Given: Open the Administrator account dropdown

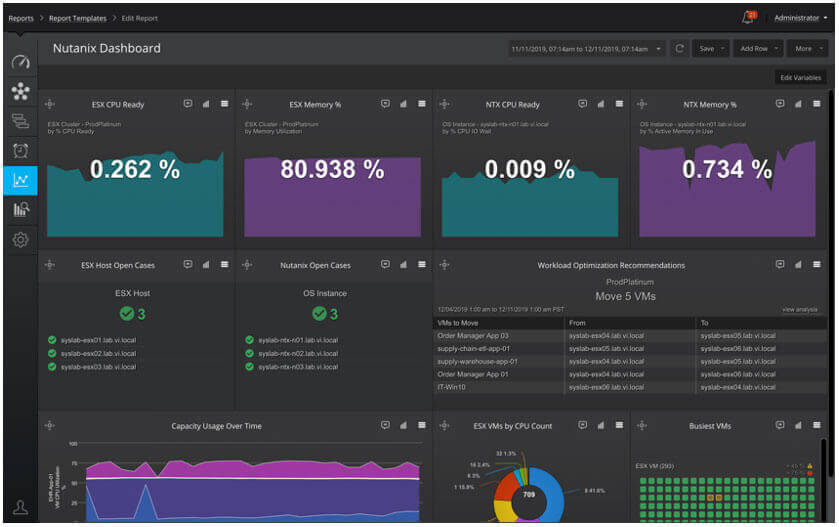Looking at the screenshot, I should (x=800, y=18).
